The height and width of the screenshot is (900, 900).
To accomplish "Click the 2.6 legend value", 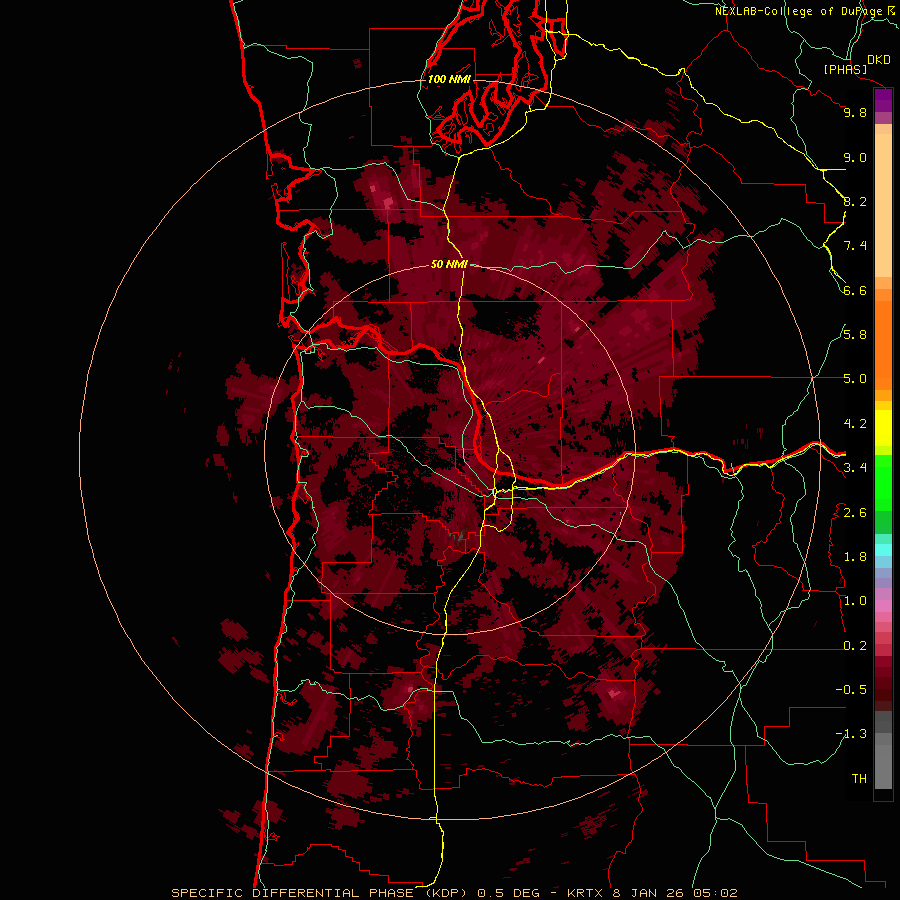I will point(855,513).
